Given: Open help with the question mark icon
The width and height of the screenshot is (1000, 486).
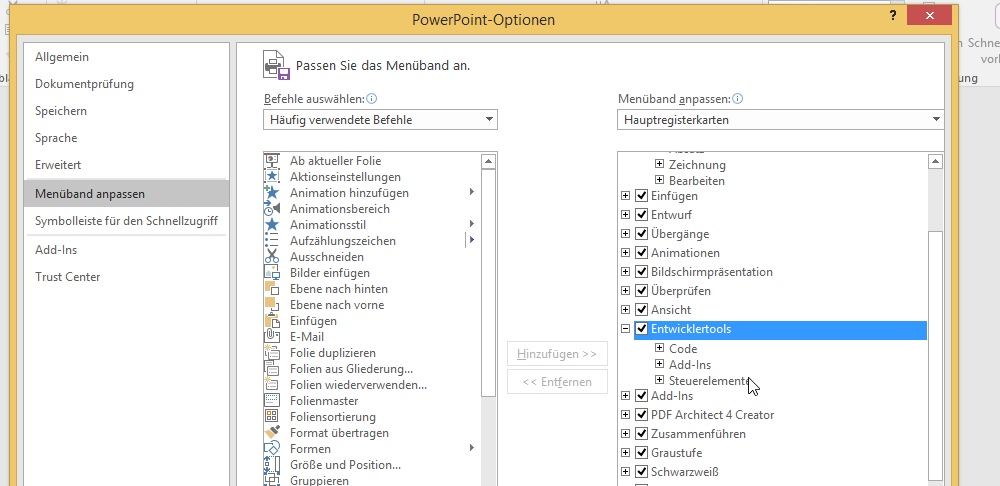Looking at the screenshot, I should [894, 17].
